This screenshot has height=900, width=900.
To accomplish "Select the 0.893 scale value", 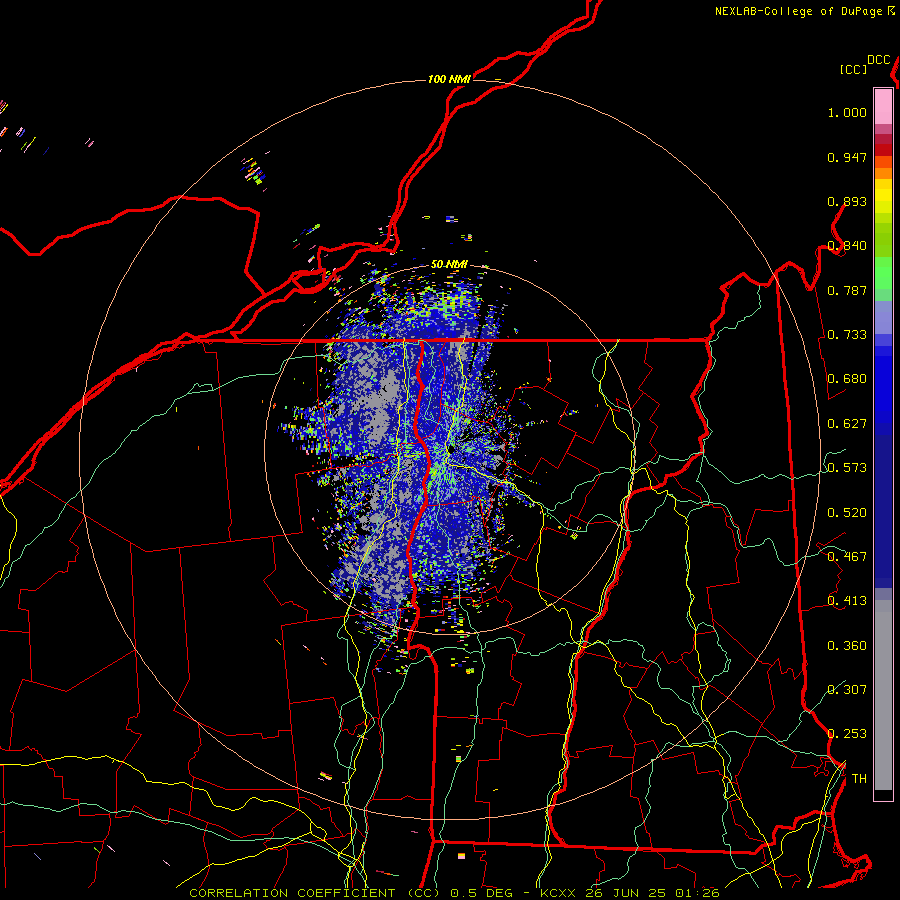I will 847,201.
